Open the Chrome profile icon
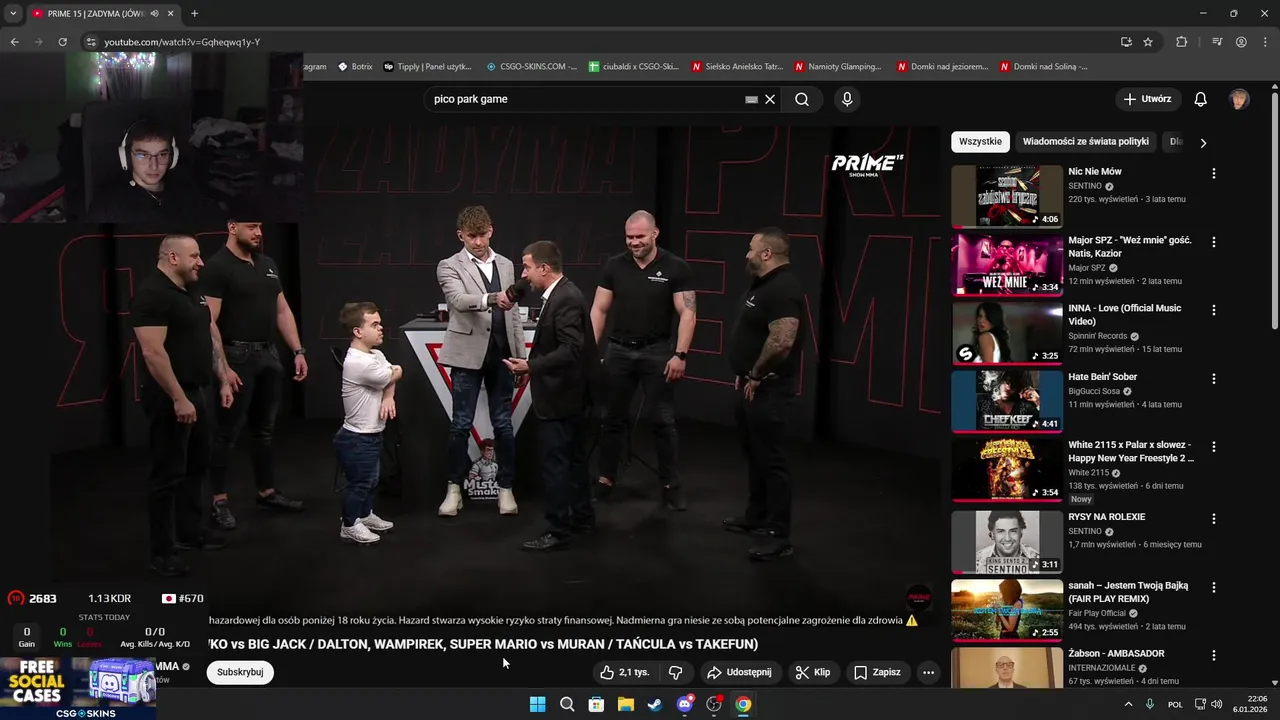The image size is (1280, 720). pos(1241,42)
